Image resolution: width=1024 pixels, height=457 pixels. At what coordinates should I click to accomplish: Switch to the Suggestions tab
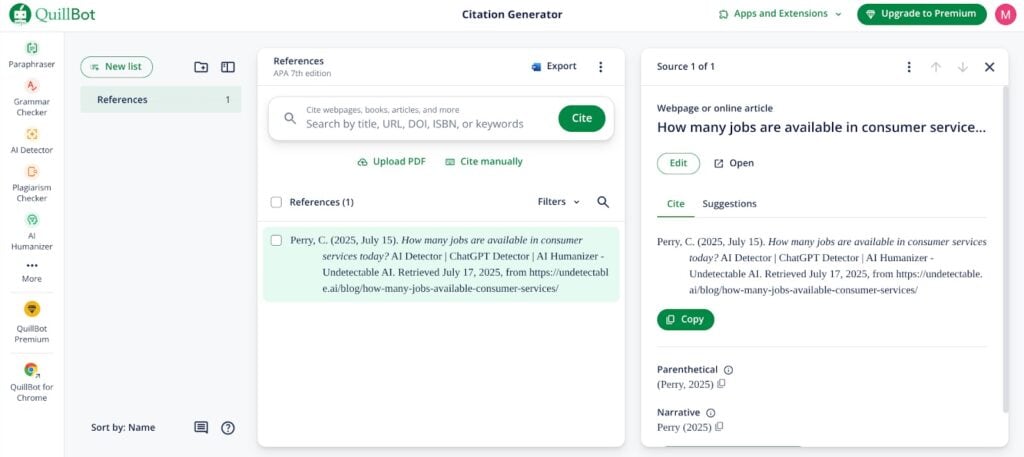(729, 204)
